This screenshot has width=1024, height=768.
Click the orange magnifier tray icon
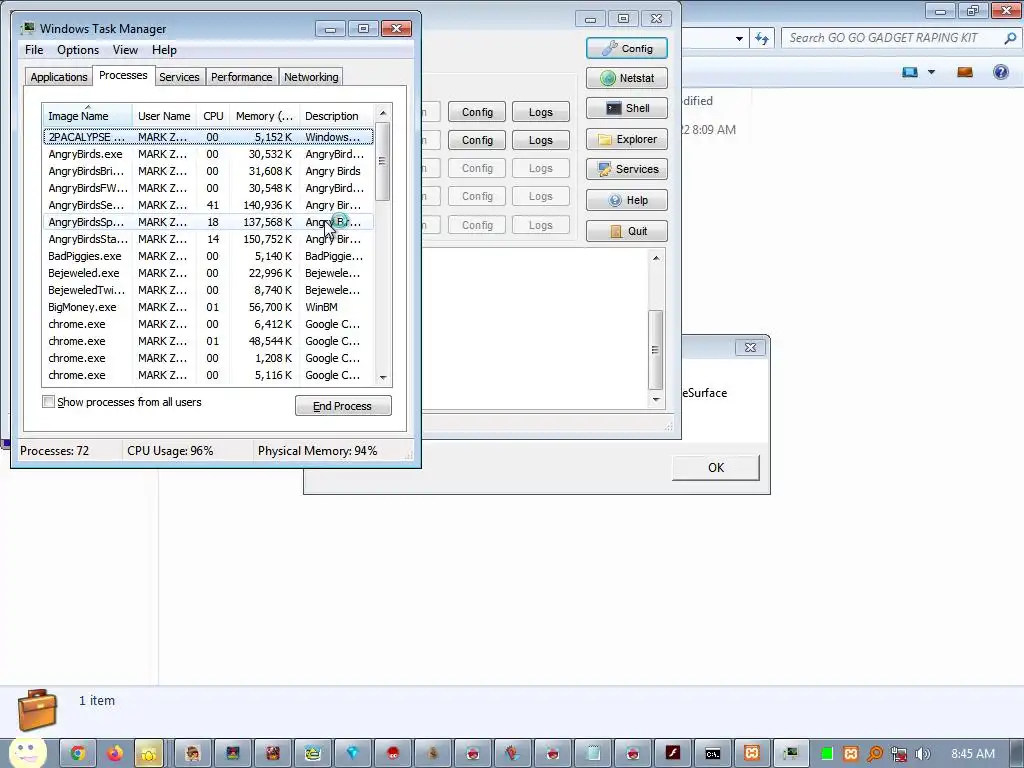pyautogui.click(x=874, y=754)
